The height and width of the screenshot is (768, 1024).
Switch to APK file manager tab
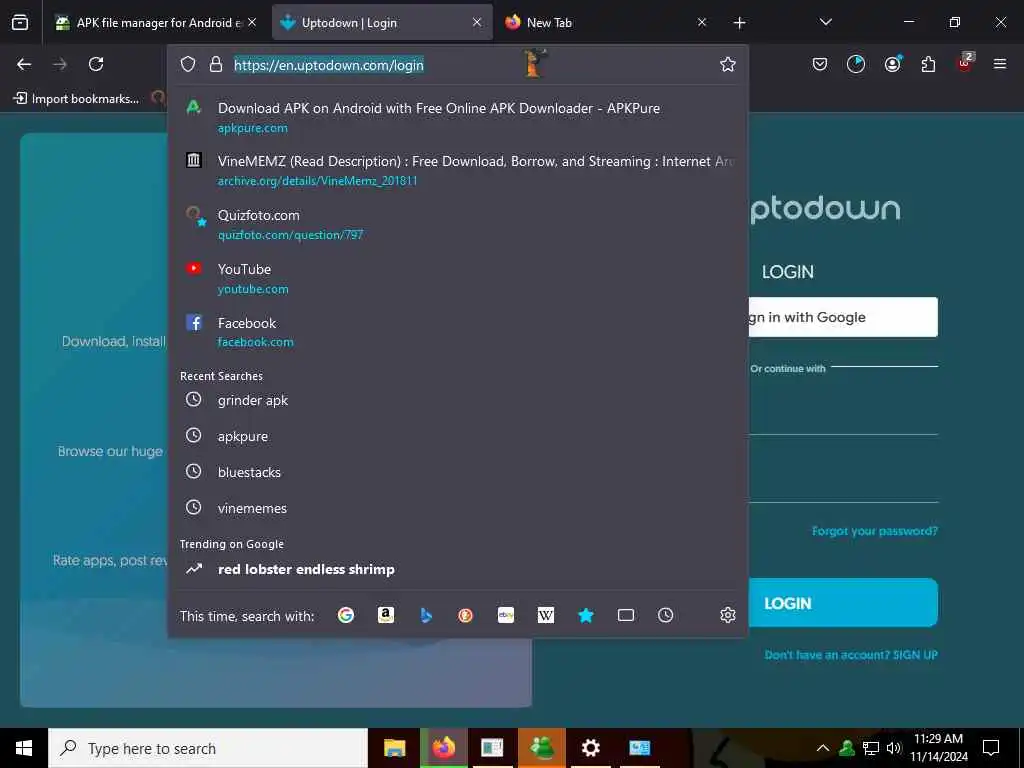tap(157, 23)
